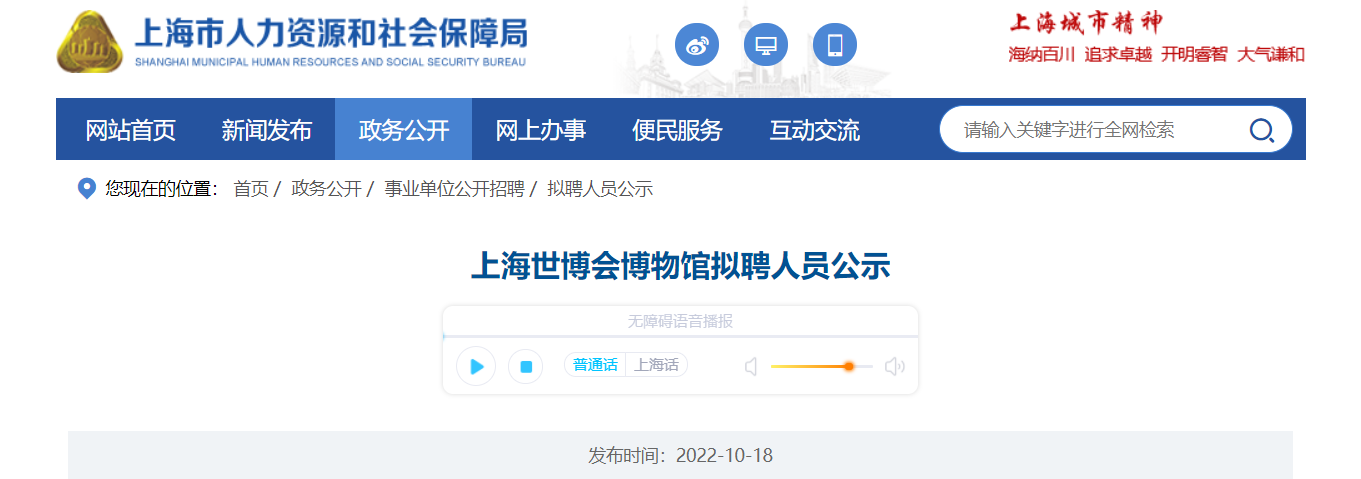Open the 新闻发布 menu item

267,130
